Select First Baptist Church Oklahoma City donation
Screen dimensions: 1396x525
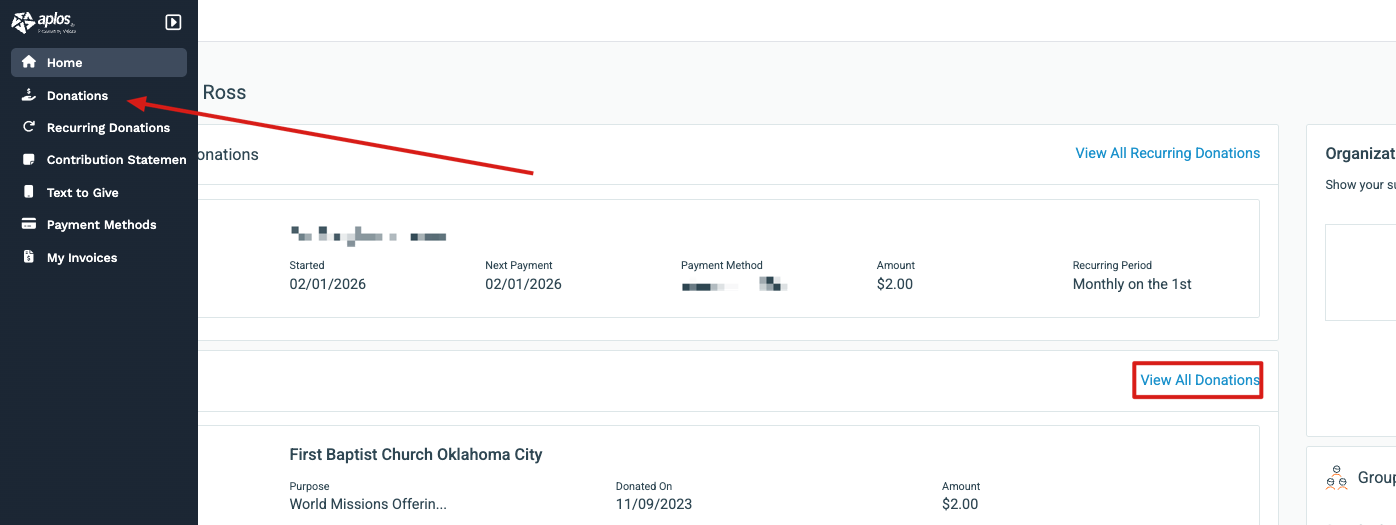415,454
